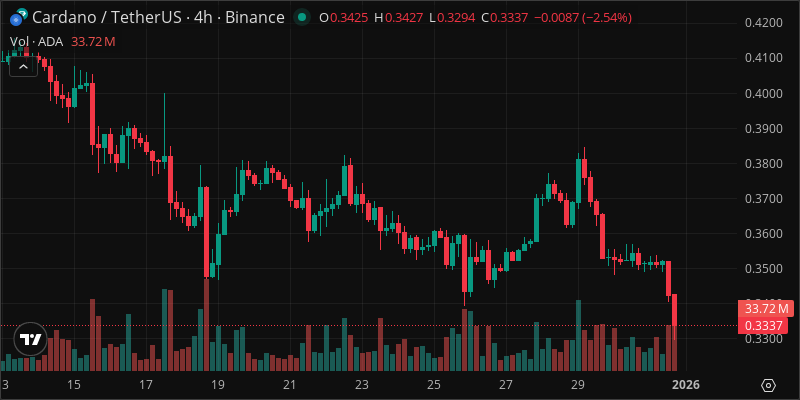
Task: Open the TradingView logo link
Action: pyautogui.click(x=30, y=339)
